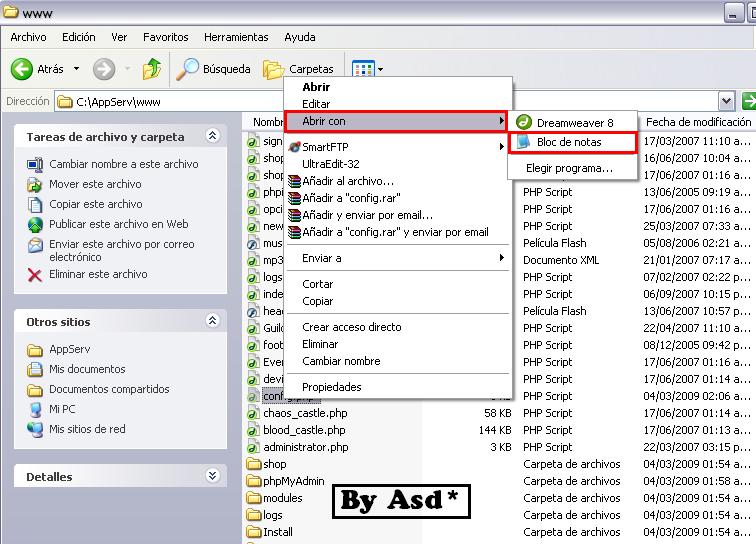Open Archivo menu
Screen dimensions: 756x544
(28, 37)
